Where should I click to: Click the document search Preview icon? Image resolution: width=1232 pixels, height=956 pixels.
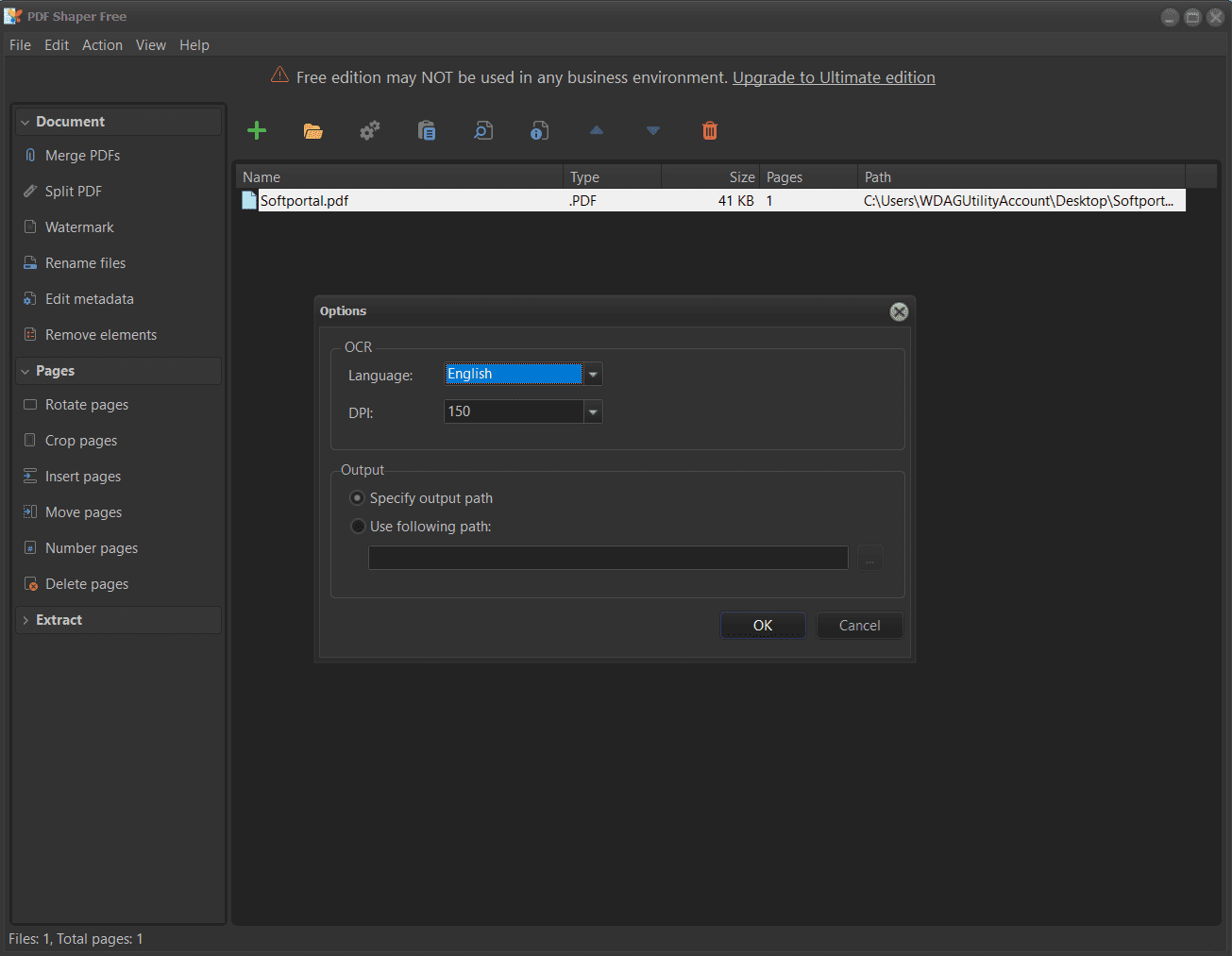pos(483,131)
